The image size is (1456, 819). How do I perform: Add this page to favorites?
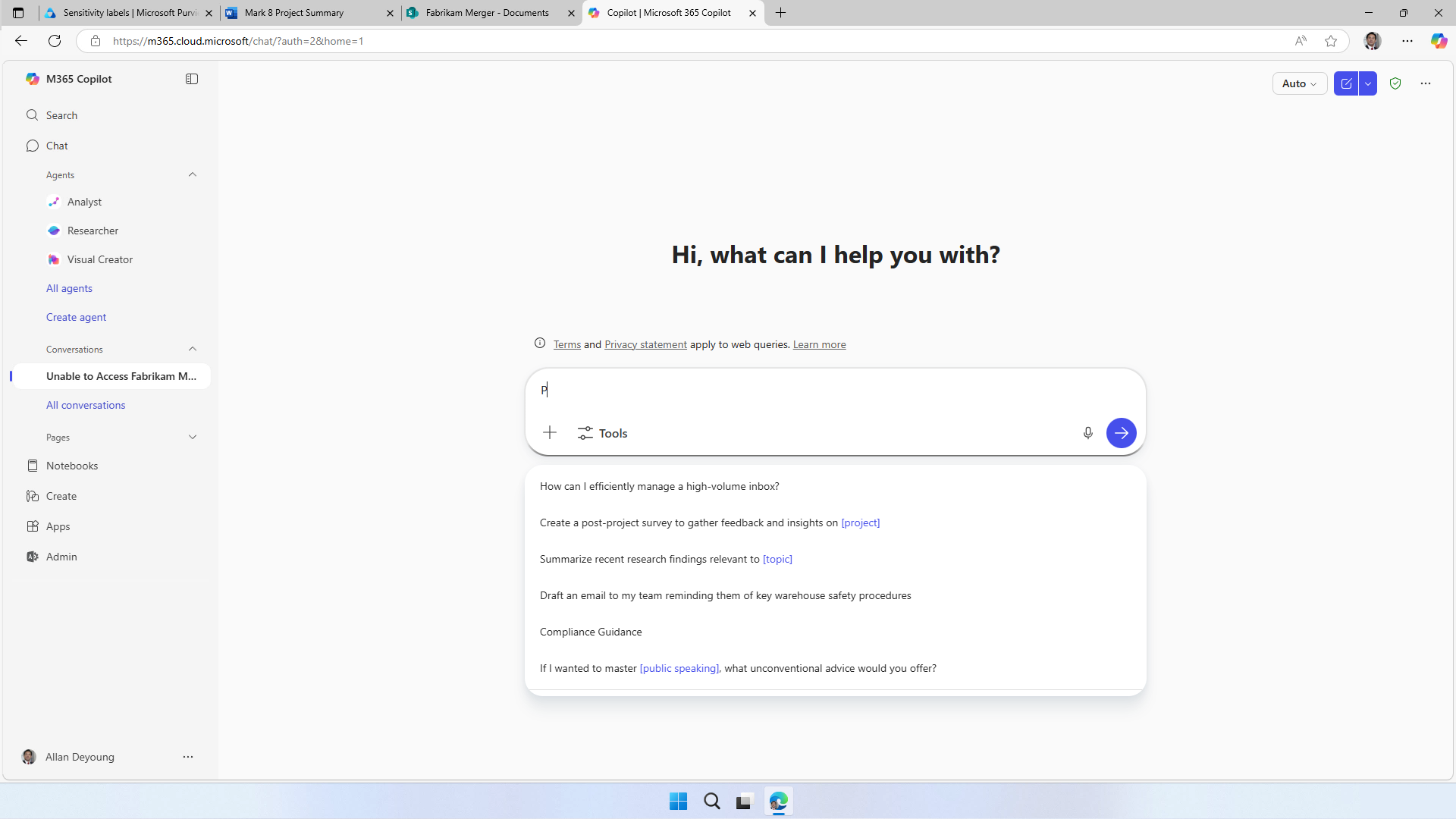click(1330, 41)
